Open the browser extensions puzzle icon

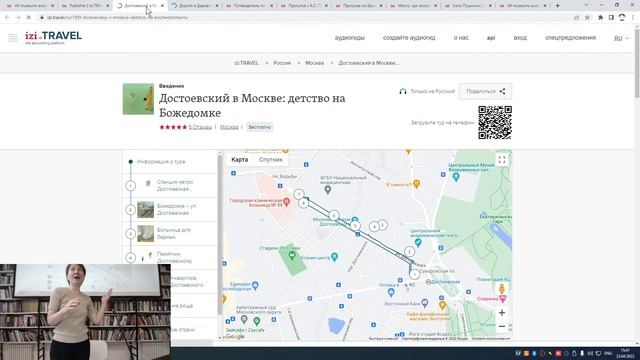click(600, 18)
